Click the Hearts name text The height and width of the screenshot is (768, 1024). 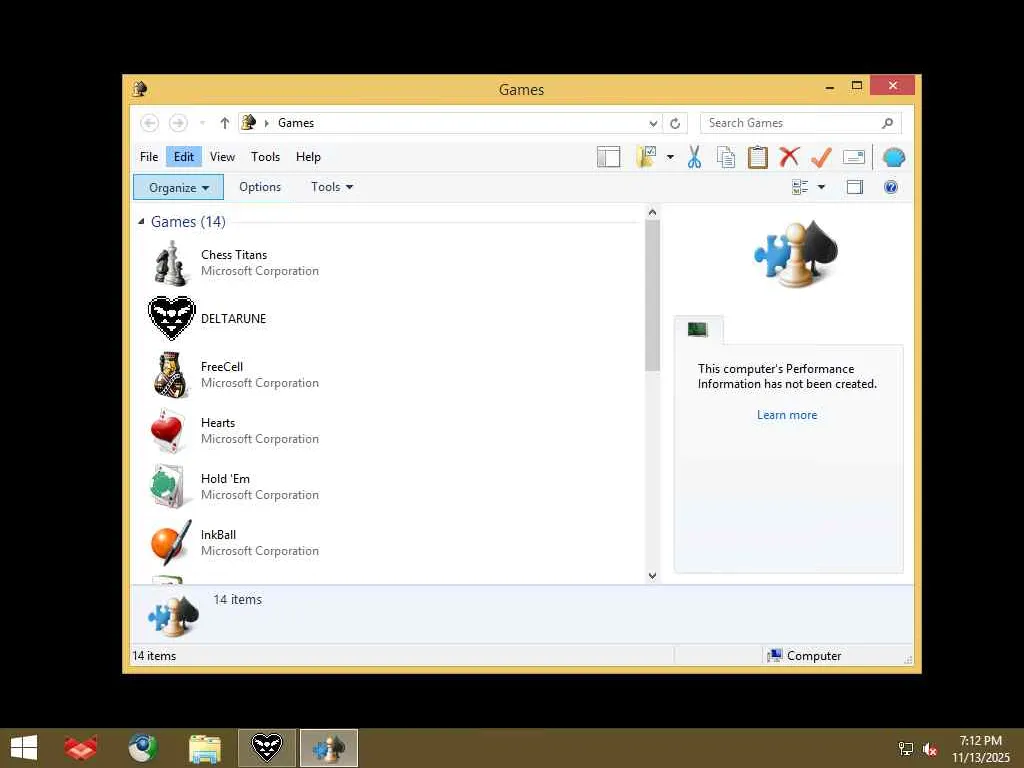217,423
